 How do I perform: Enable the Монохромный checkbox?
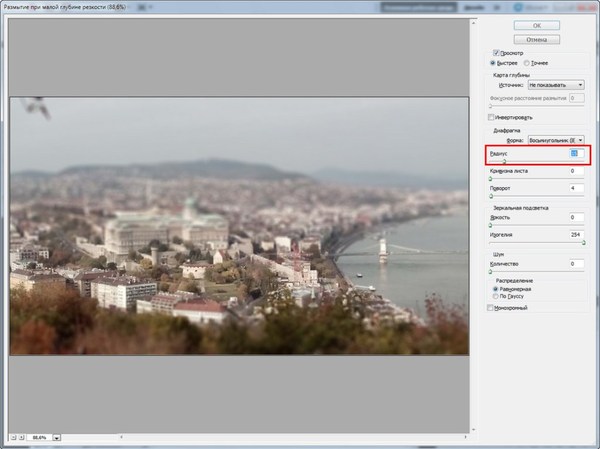pyautogui.click(x=490, y=308)
